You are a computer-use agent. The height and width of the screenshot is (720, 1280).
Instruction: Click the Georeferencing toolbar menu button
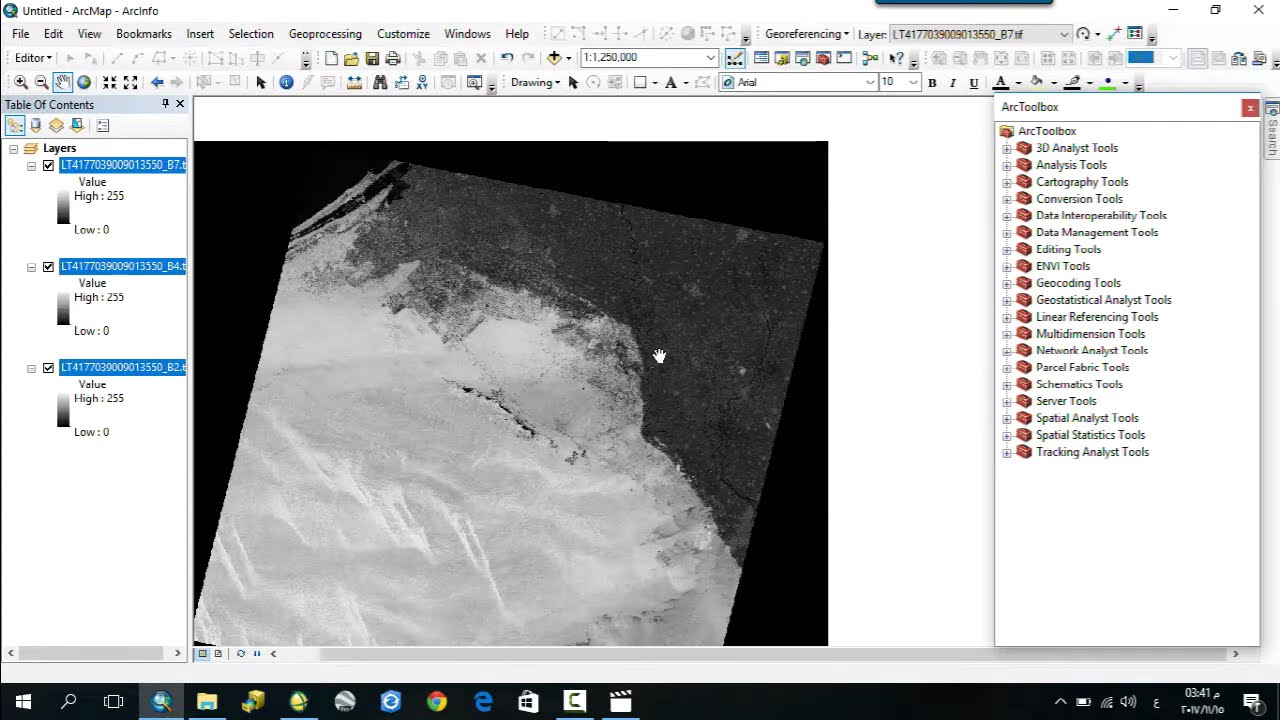click(807, 34)
